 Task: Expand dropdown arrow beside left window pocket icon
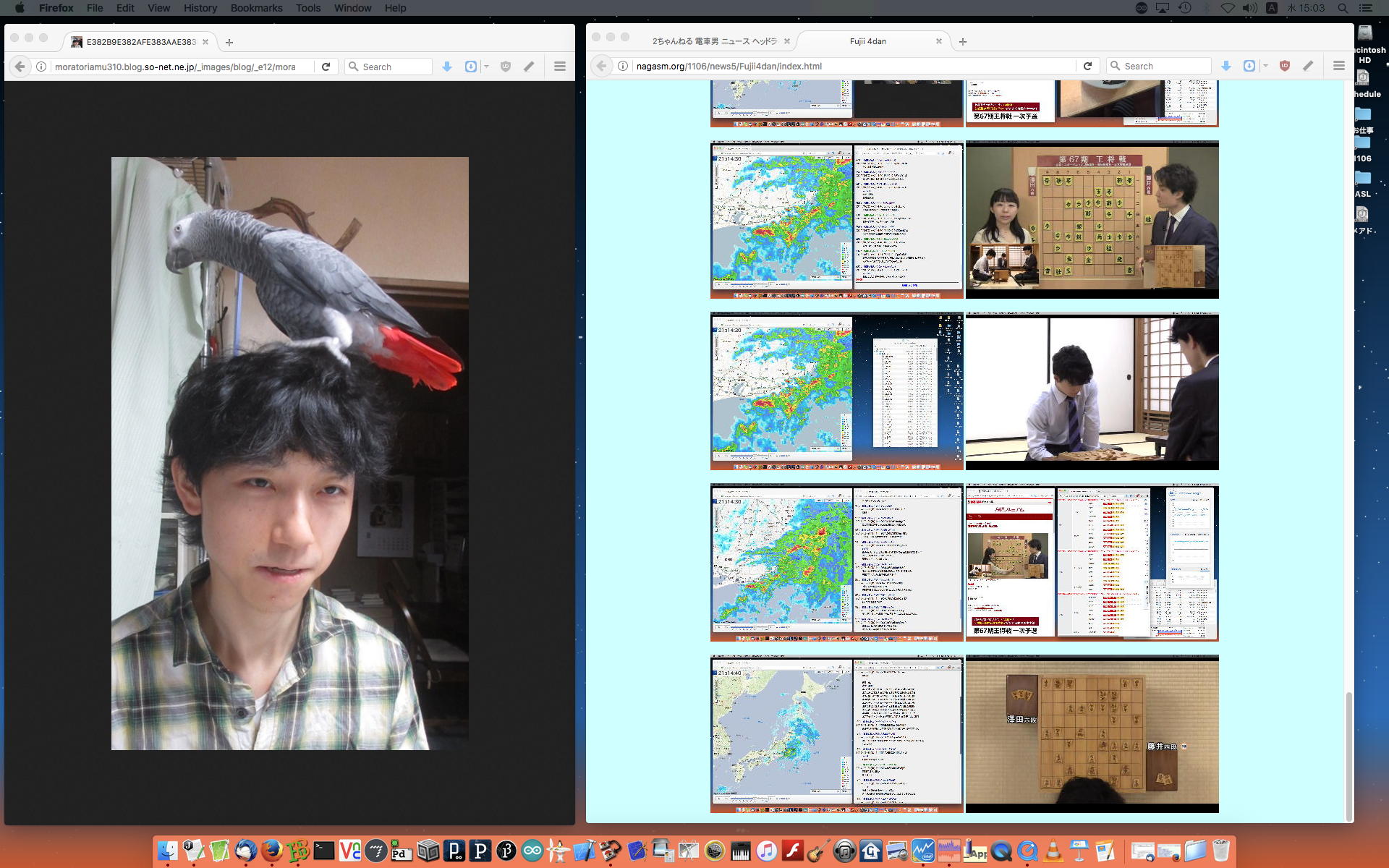[x=486, y=67]
